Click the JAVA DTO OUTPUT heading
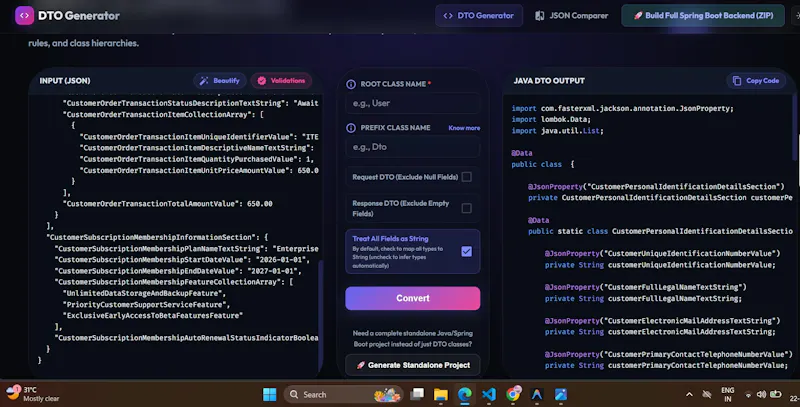The width and height of the screenshot is (800, 407). (549, 81)
